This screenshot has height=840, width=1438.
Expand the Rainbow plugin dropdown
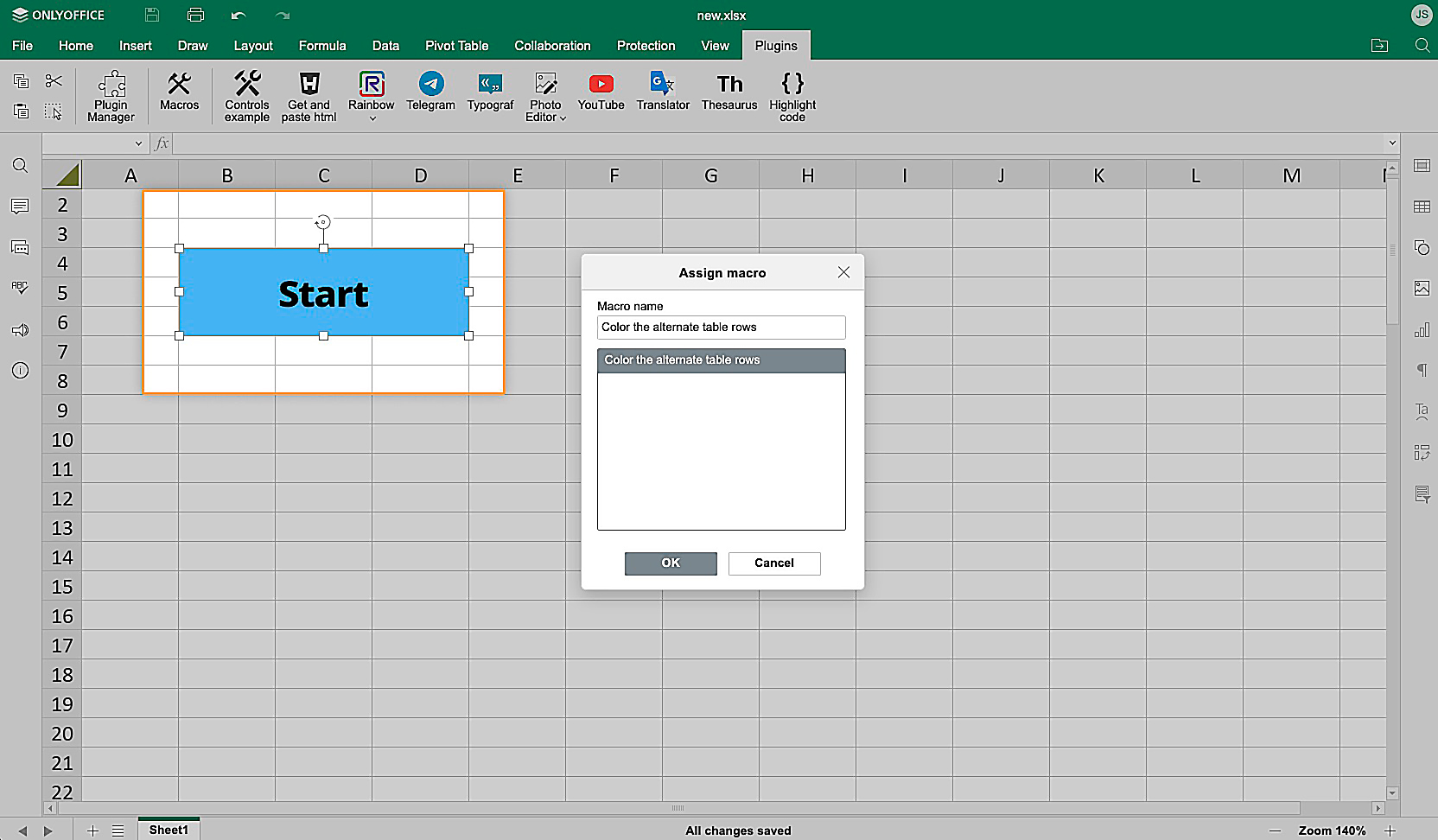[372, 118]
